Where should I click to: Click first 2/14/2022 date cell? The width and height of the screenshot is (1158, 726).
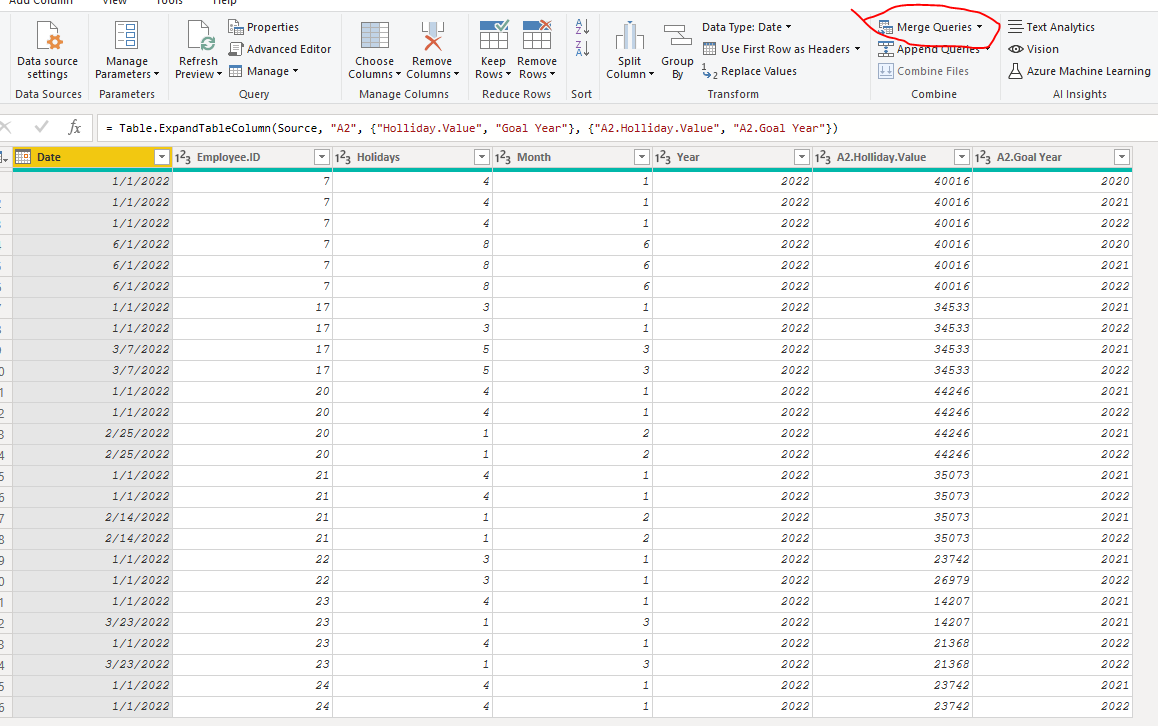pos(92,518)
